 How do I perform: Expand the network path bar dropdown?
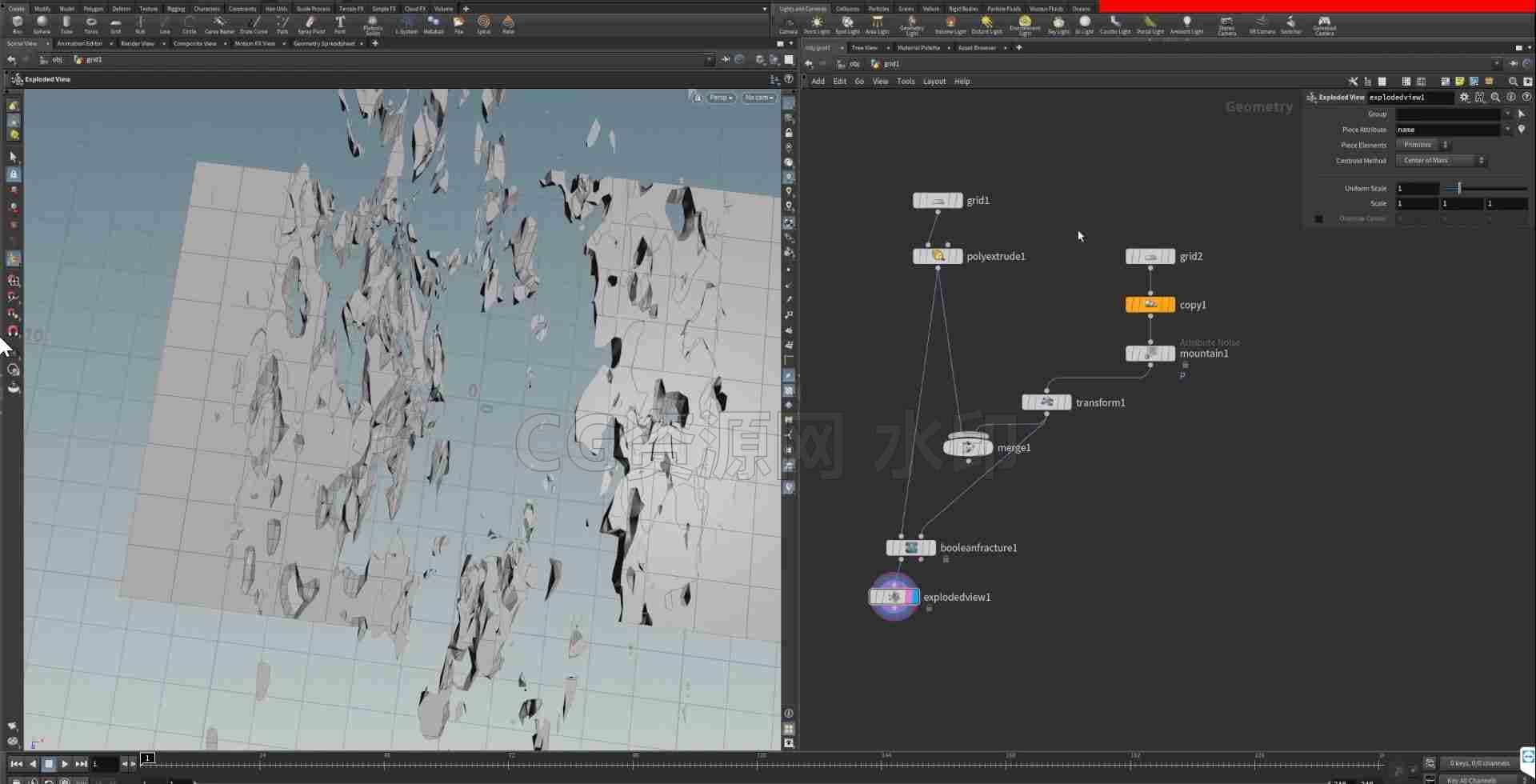[x=1497, y=63]
